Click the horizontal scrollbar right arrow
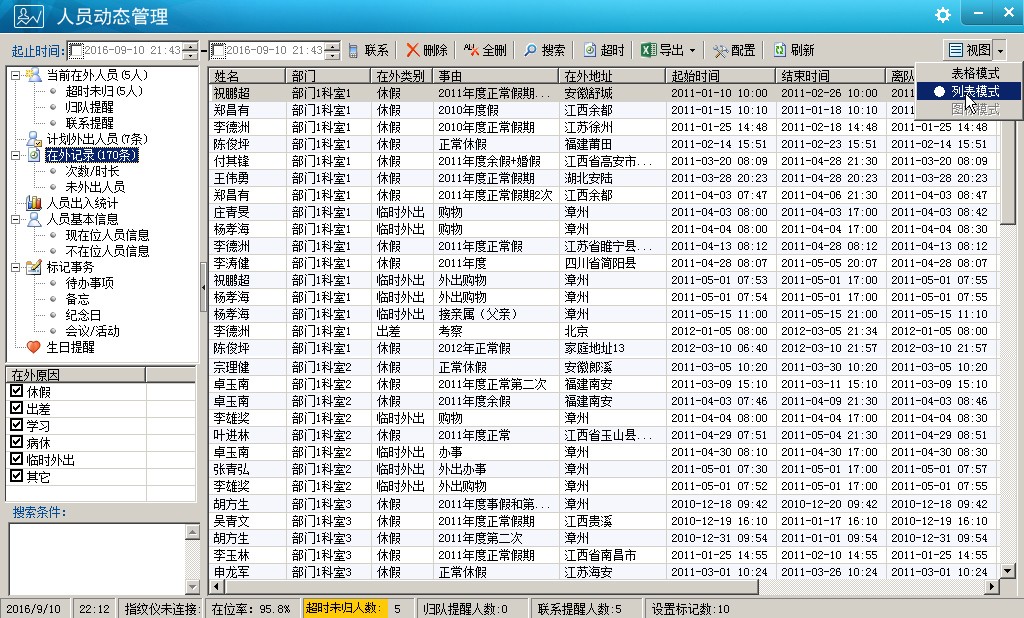 pos(992,587)
